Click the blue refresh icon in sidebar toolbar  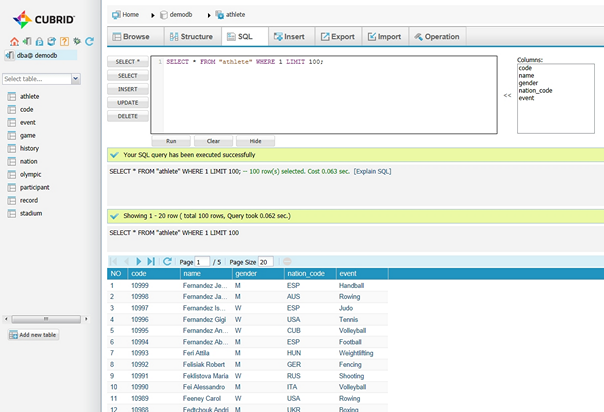(x=90, y=41)
